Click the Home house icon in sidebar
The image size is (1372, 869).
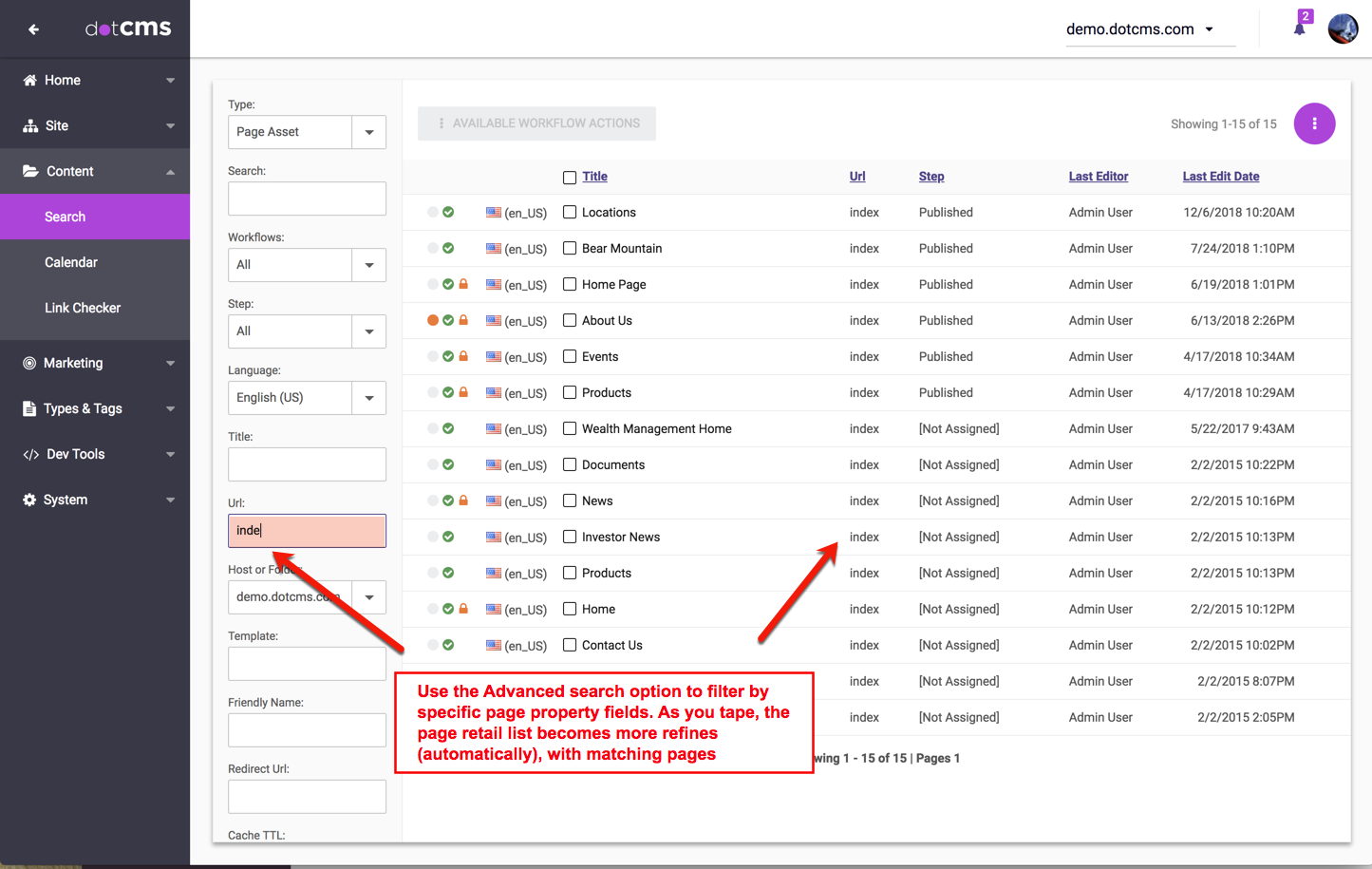coord(30,81)
